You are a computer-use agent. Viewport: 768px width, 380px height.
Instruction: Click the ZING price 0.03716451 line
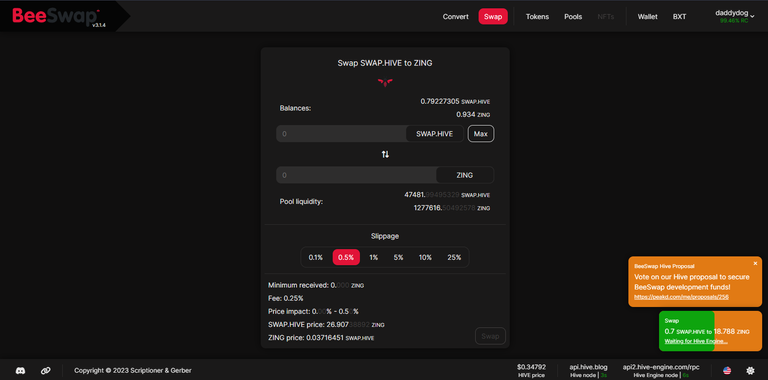[321, 338]
